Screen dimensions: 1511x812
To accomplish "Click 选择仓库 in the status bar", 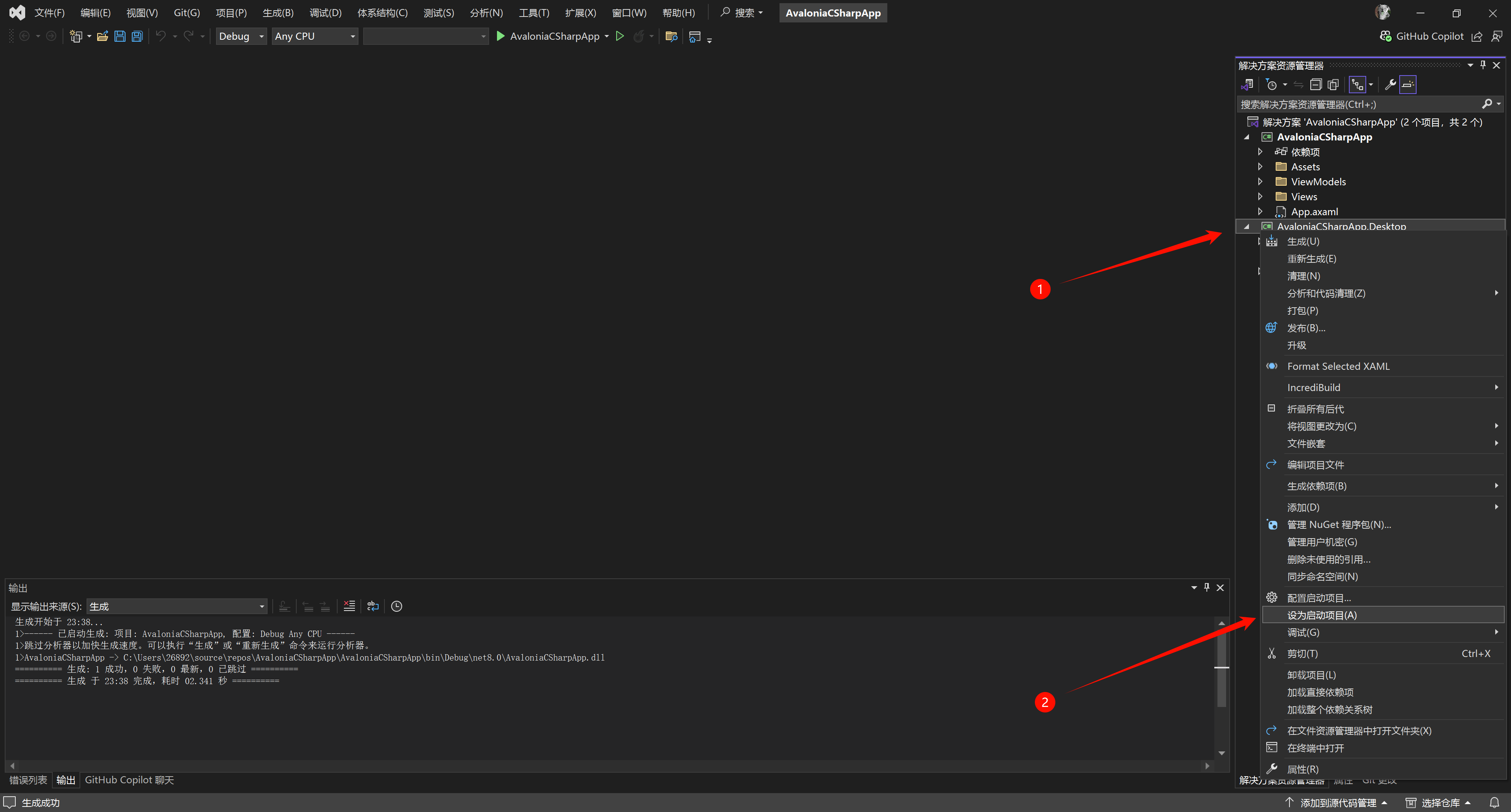I will [x=1438, y=803].
